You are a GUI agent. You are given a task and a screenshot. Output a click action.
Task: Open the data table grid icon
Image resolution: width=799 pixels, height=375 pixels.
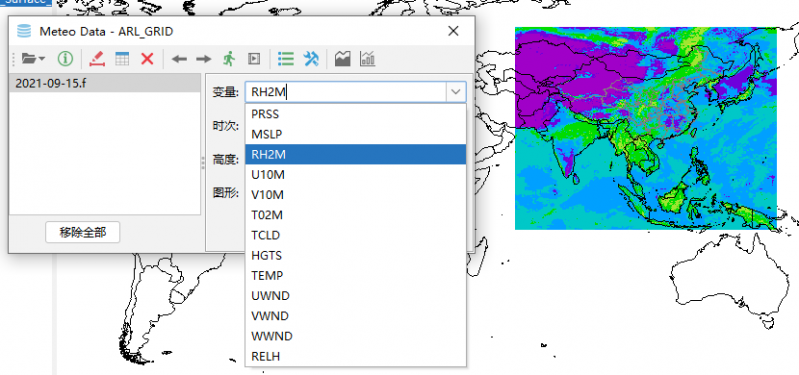tap(122, 59)
